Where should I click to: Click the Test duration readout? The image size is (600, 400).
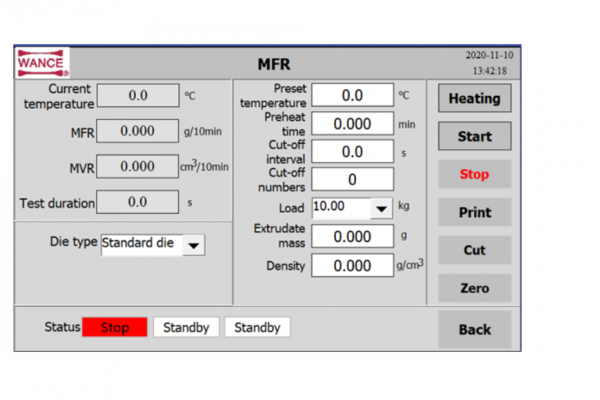(x=137, y=202)
